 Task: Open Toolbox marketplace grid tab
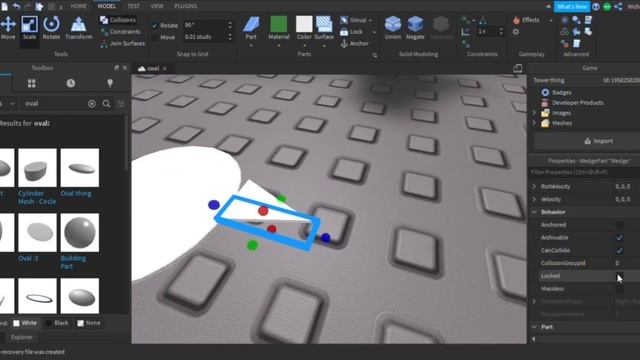31,83
